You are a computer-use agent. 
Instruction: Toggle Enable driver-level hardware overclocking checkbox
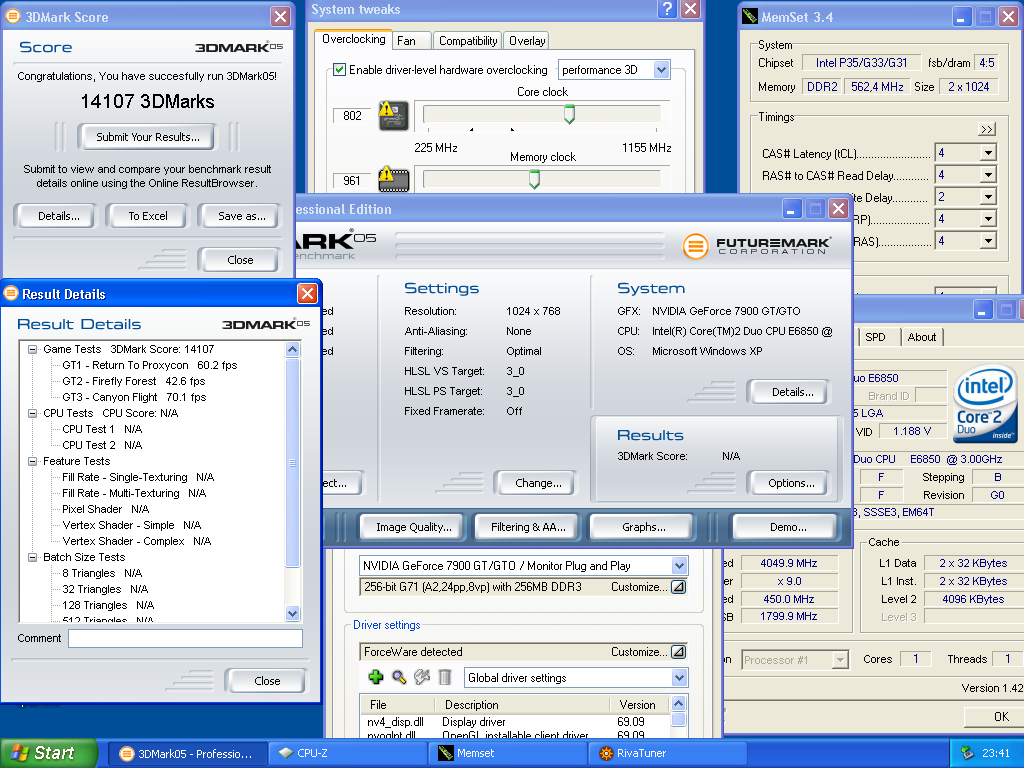(x=340, y=69)
